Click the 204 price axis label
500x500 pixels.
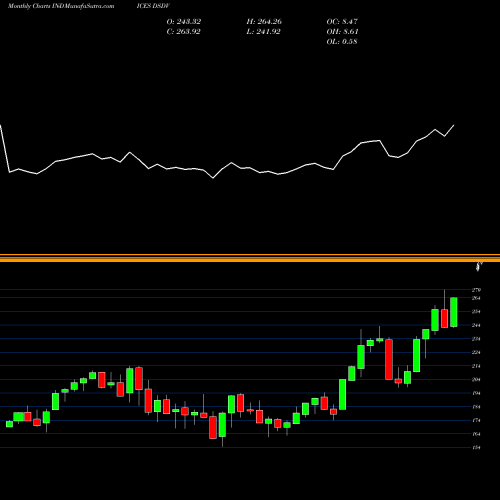[x=476, y=380]
